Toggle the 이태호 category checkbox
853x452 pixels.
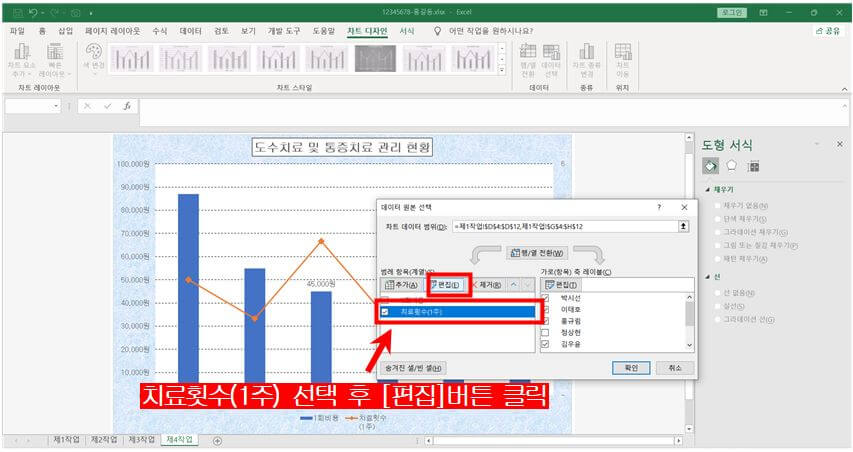click(x=546, y=309)
